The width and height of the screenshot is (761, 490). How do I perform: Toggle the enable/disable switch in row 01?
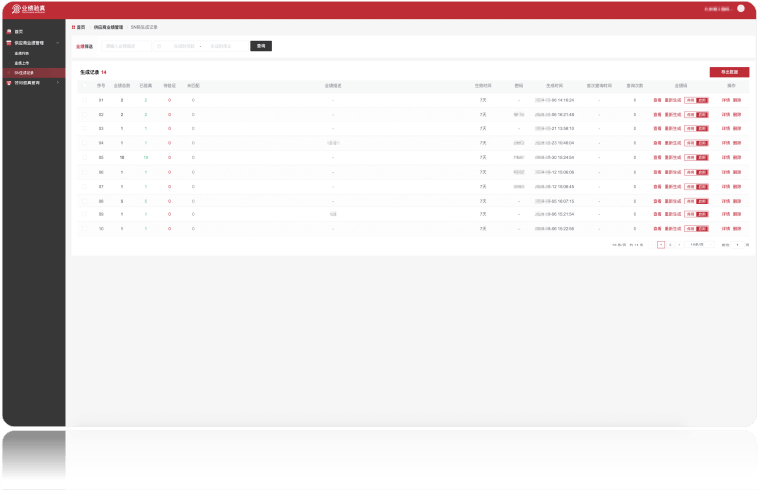[x=696, y=100]
